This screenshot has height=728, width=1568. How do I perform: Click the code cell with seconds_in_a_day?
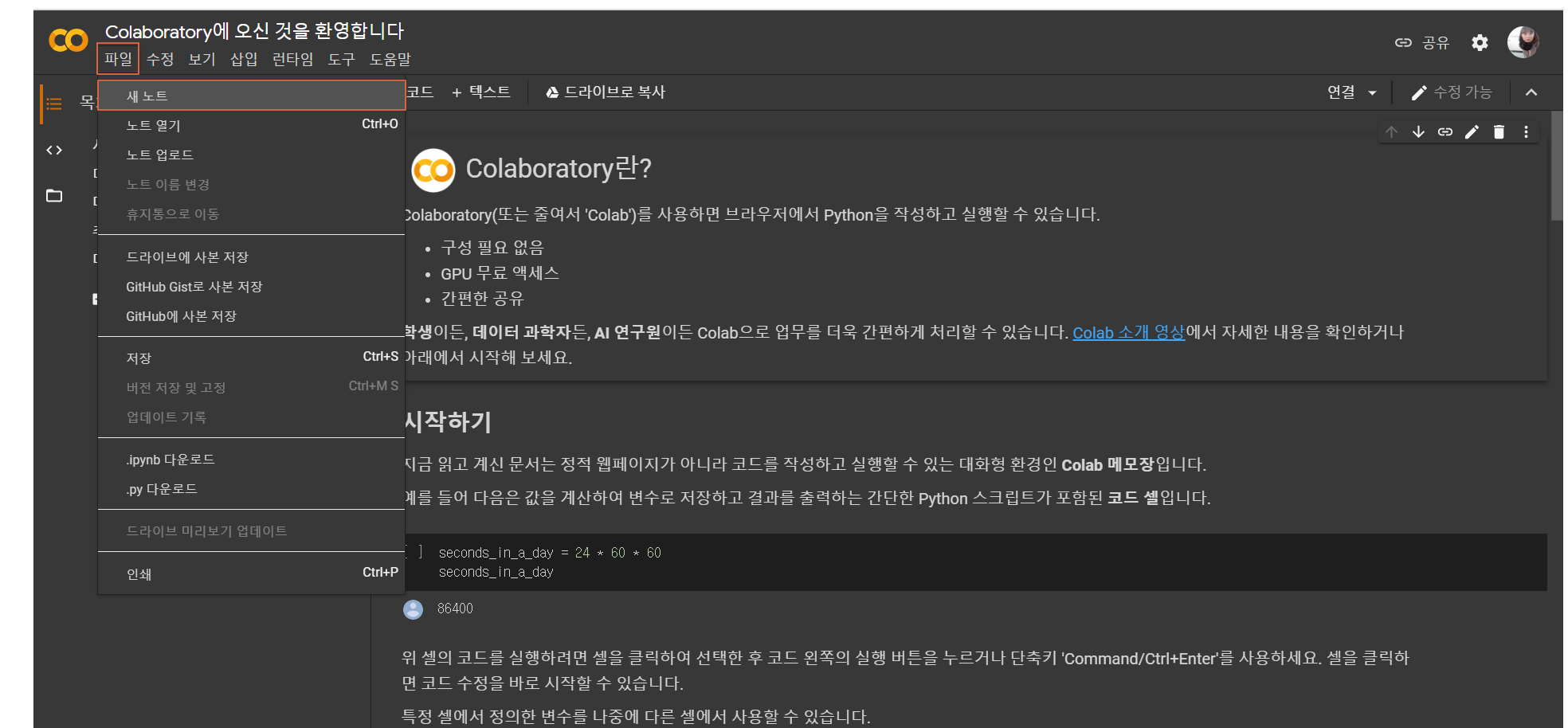click(x=975, y=562)
